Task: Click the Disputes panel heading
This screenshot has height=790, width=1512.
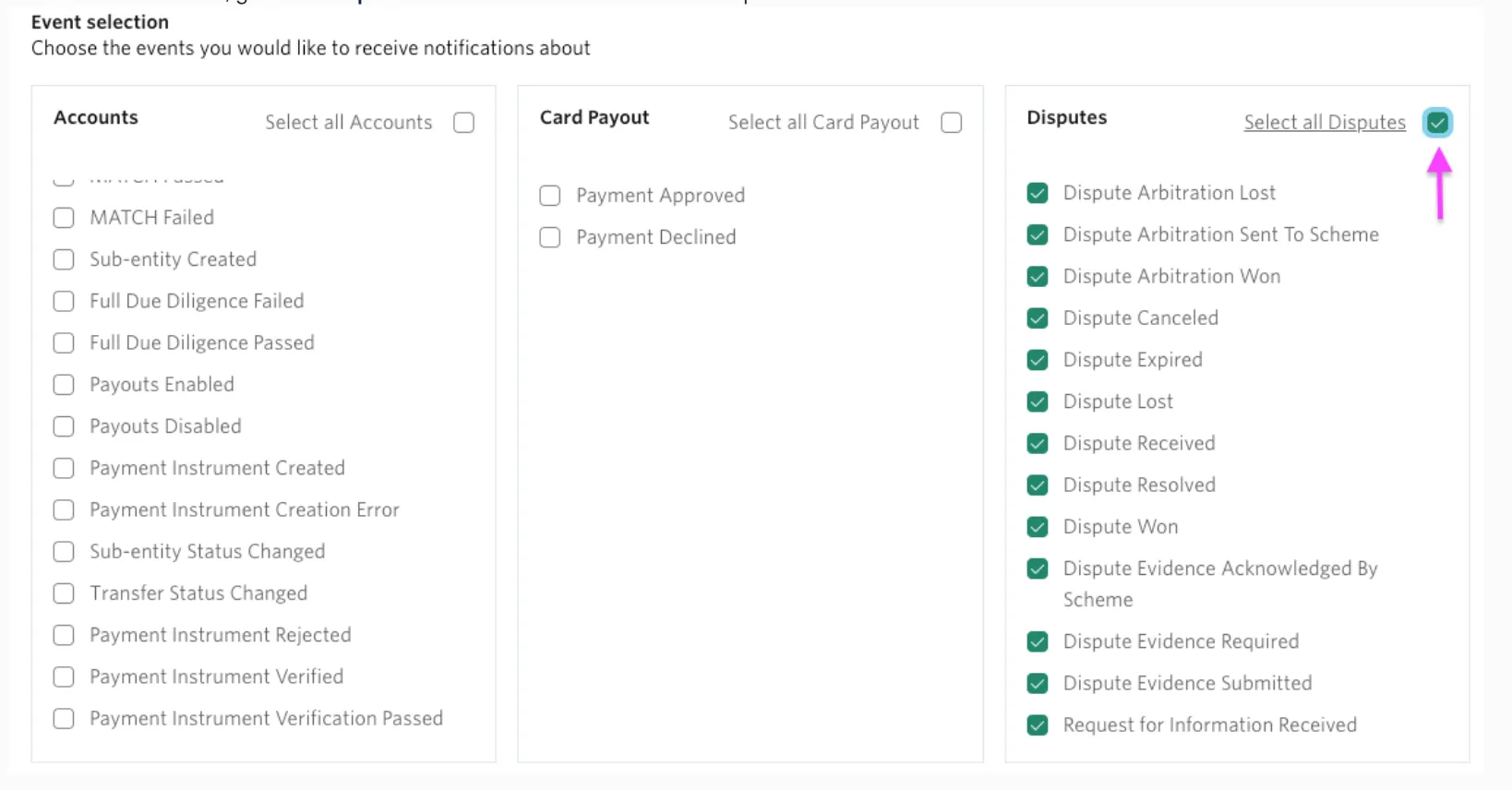Action: coord(1067,117)
